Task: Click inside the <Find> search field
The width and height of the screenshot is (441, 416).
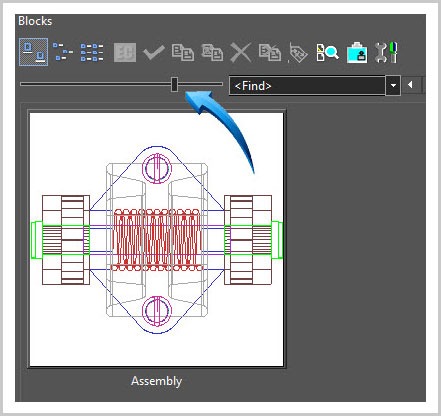Action: (307, 86)
